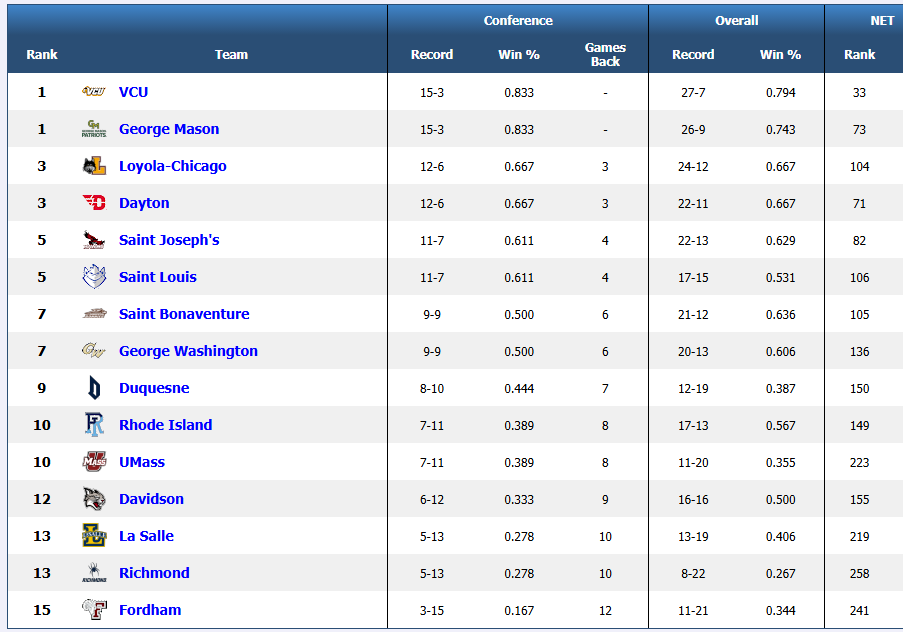Click the Fordham ram logo
The height and width of the screenshot is (632, 903).
[x=94, y=610]
